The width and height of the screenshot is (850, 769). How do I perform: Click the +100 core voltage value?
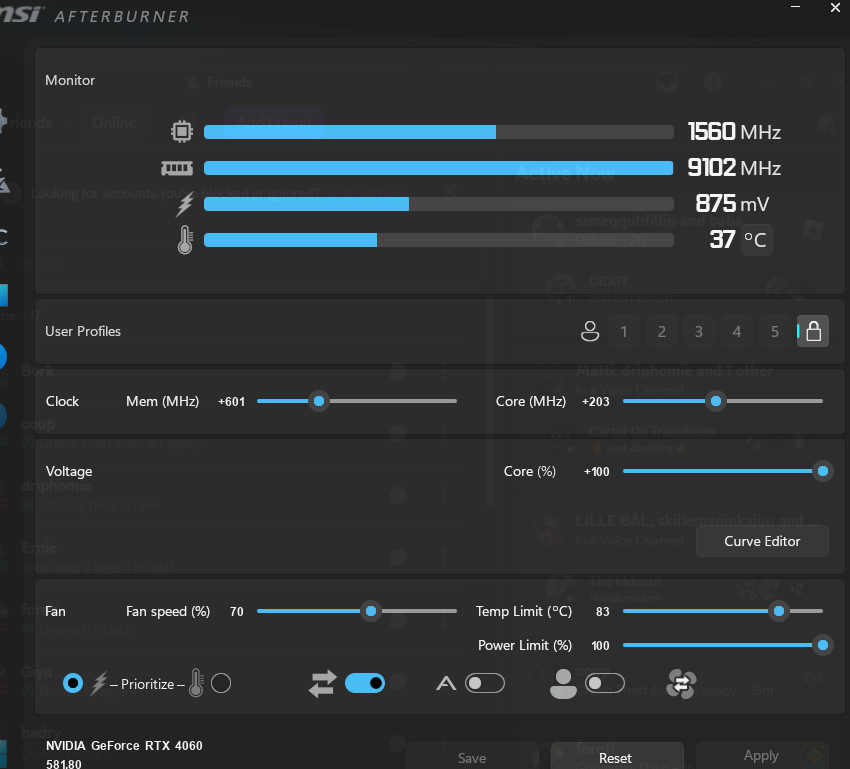(596, 471)
